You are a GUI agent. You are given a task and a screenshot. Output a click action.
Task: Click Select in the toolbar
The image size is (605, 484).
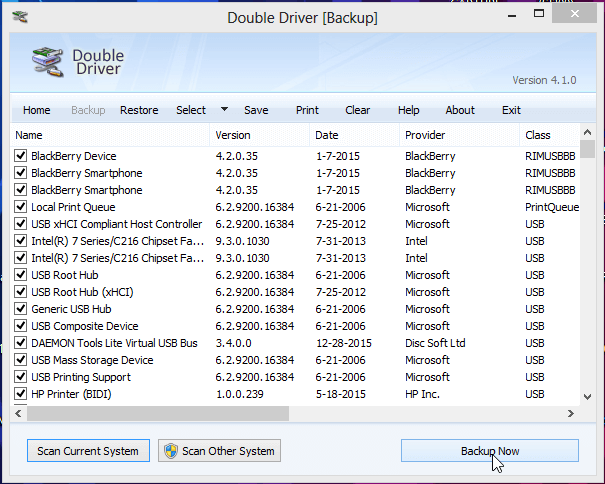191,110
